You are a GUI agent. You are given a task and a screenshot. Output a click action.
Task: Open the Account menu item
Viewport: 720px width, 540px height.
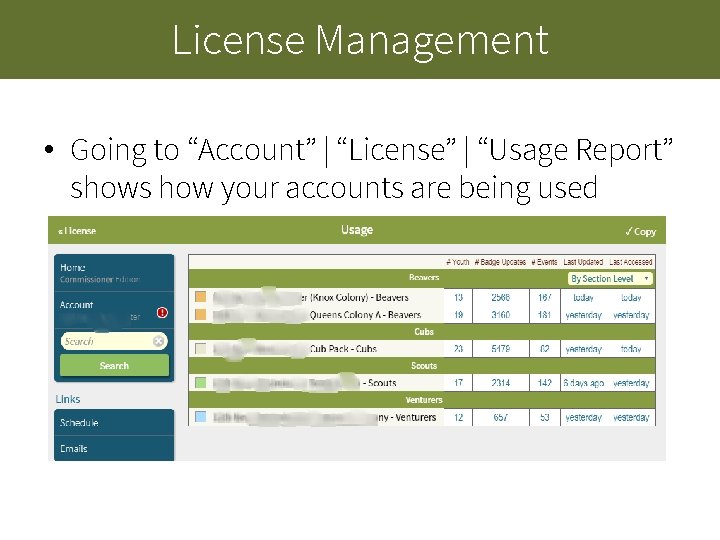click(114, 310)
